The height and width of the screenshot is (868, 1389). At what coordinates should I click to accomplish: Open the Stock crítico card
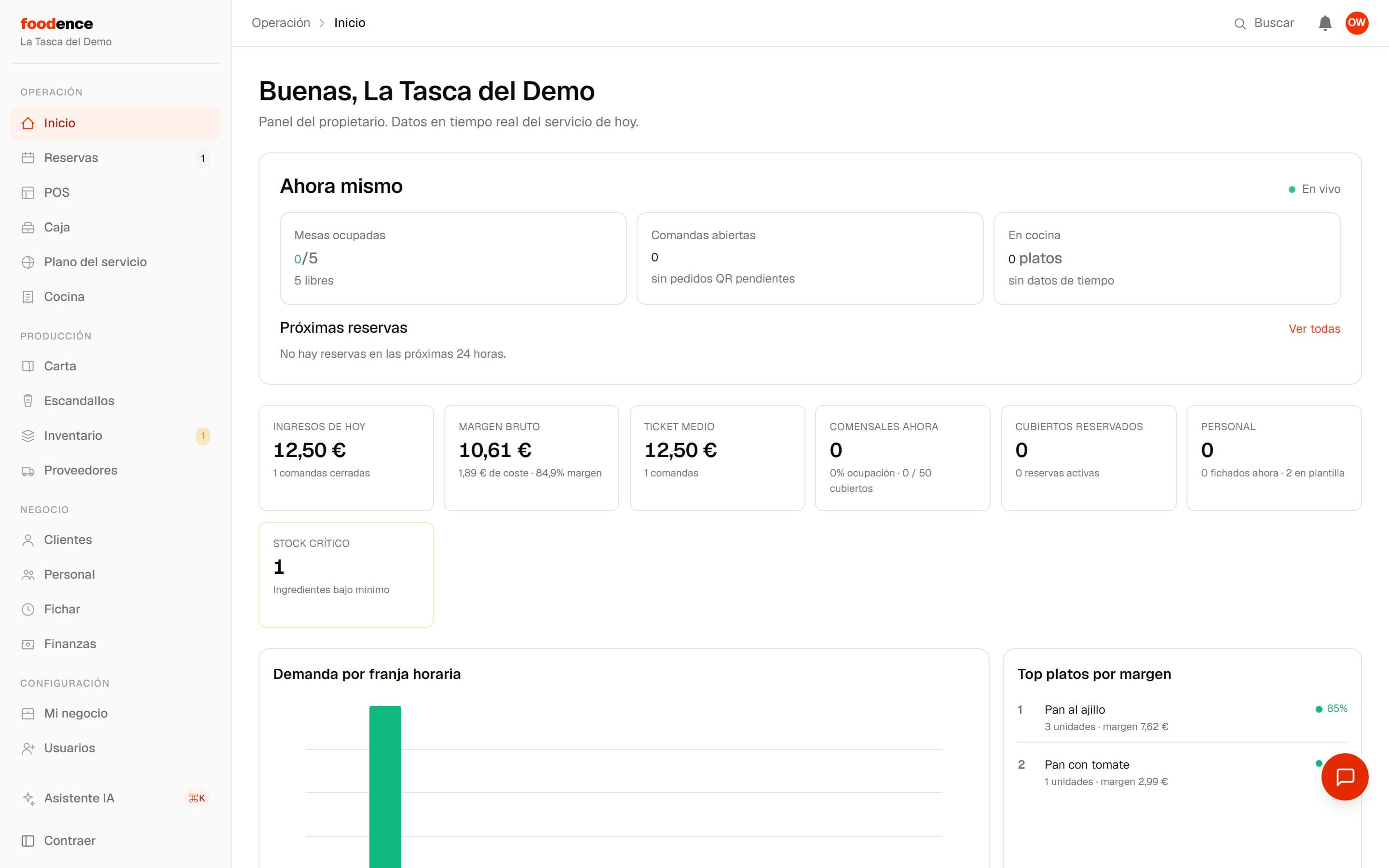pyautogui.click(x=346, y=575)
